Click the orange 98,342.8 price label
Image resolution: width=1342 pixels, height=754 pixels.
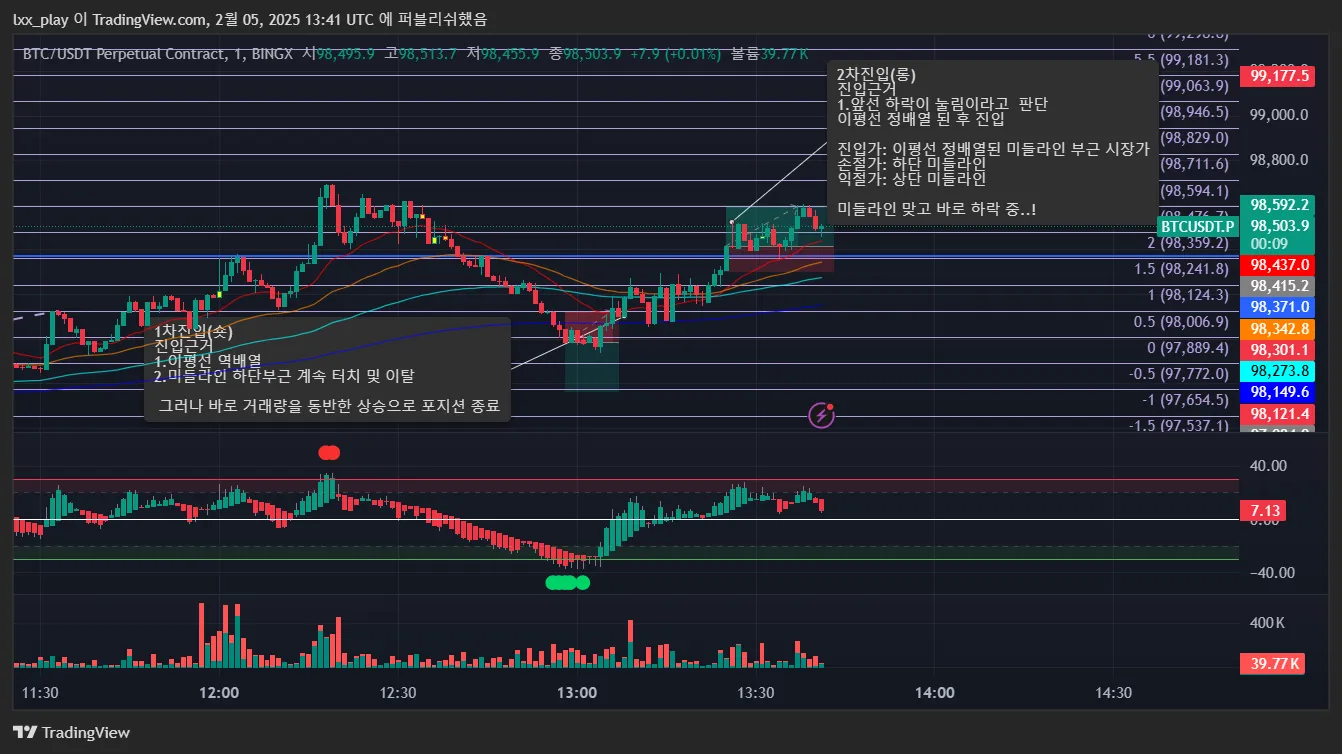[1279, 328]
